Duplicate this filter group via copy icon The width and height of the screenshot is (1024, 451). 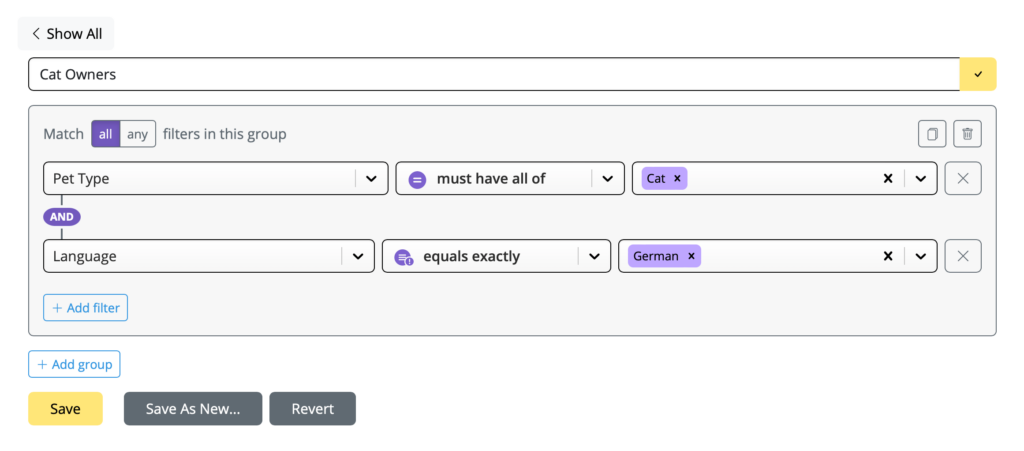(932, 134)
